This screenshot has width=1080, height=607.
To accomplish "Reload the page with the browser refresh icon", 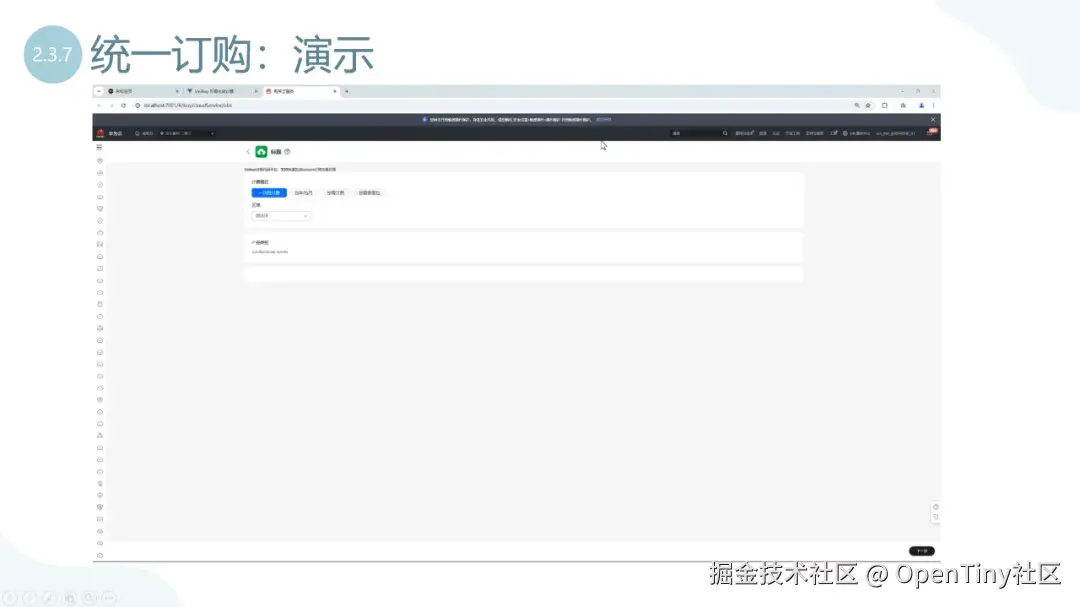I will pyautogui.click(x=123, y=105).
